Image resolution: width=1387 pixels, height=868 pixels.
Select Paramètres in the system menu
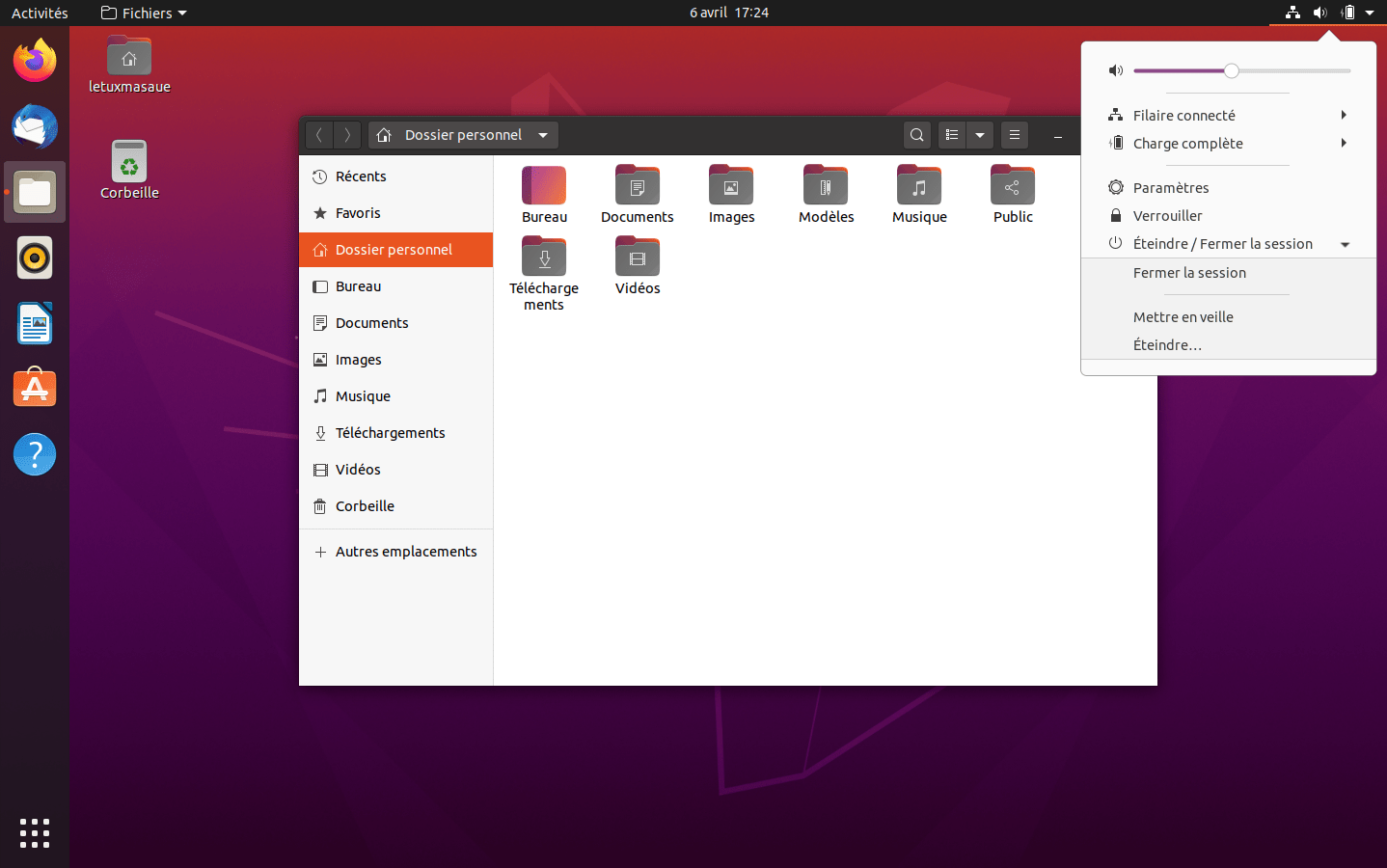(1170, 188)
